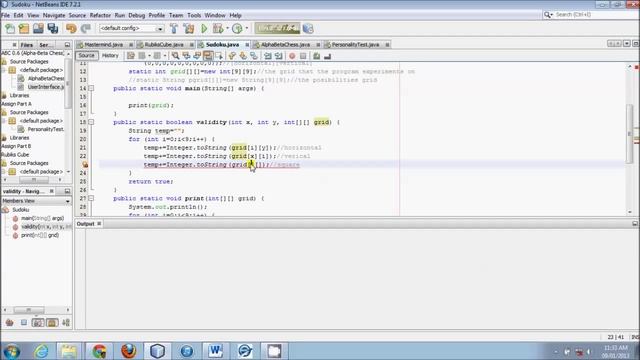Screen dimensions: 640x360
Task: Close the Output panel tab
Action: click(x=99, y=224)
